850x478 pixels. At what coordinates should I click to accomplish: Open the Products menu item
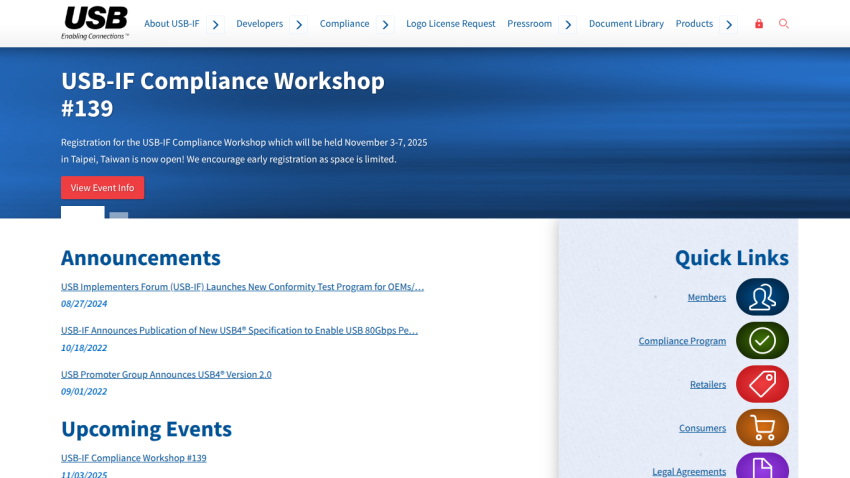tap(694, 24)
